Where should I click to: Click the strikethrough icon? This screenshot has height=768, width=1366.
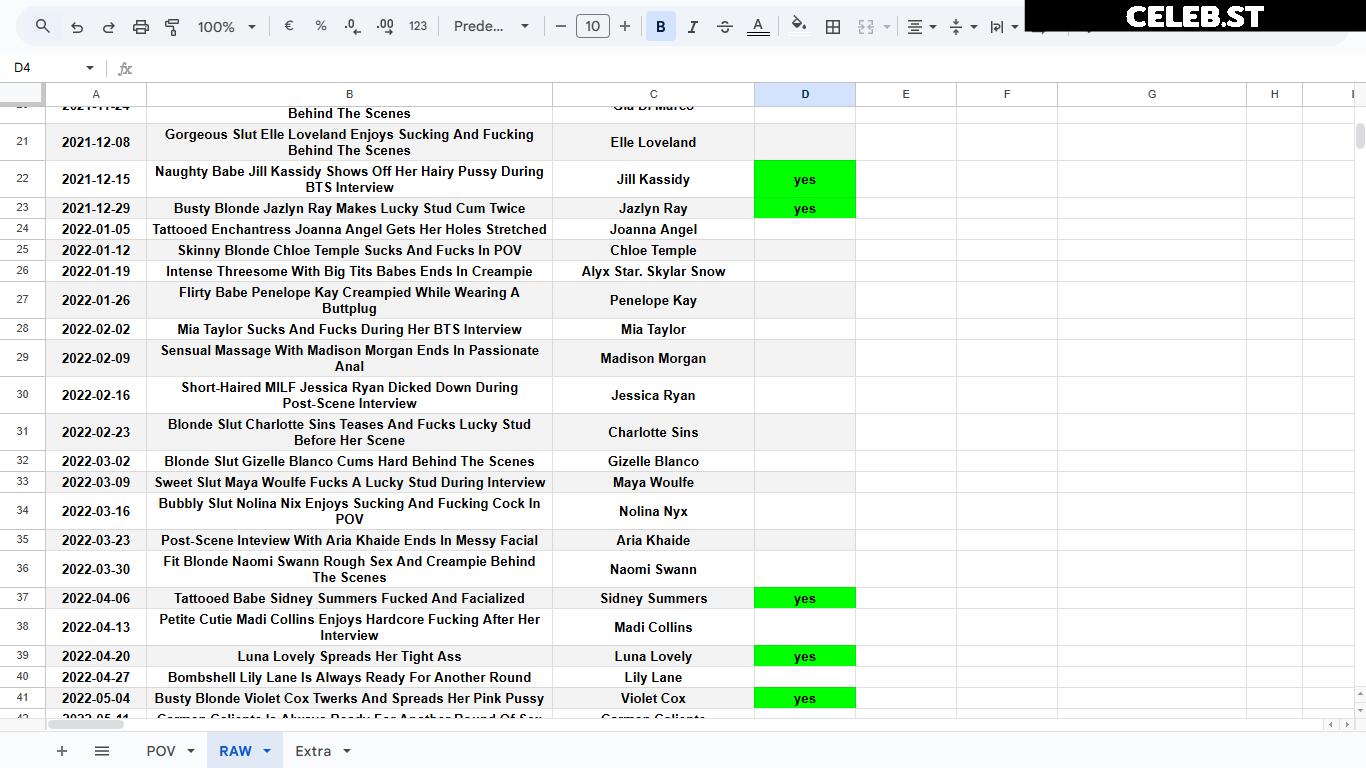click(725, 27)
